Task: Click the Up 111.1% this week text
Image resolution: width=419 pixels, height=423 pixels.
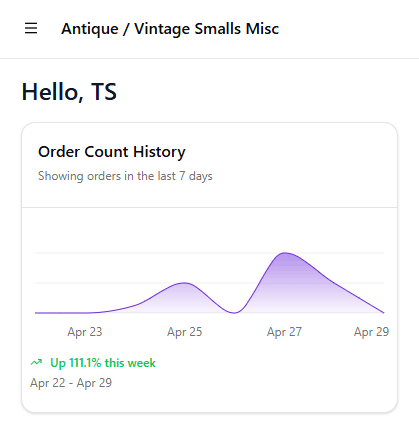Action: 103,363
